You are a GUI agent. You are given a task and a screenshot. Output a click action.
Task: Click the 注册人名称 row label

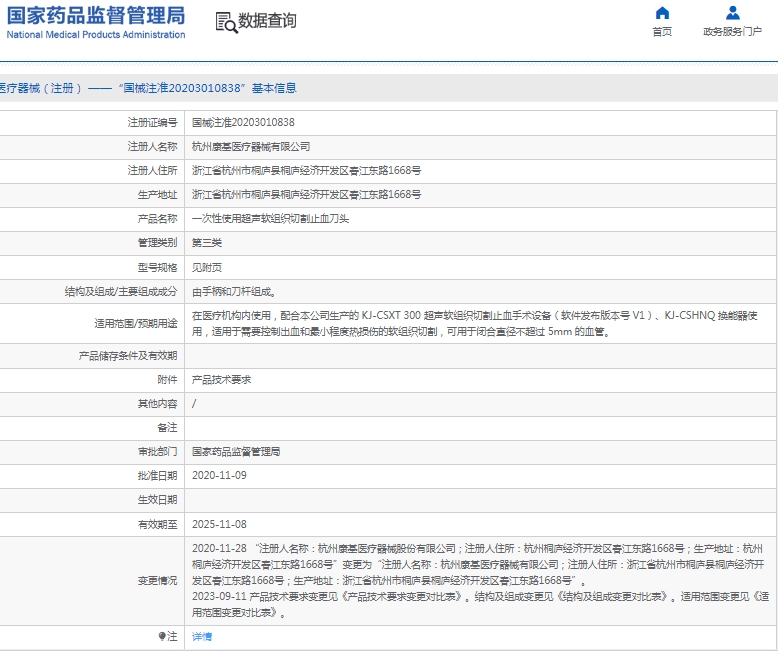click(152, 146)
